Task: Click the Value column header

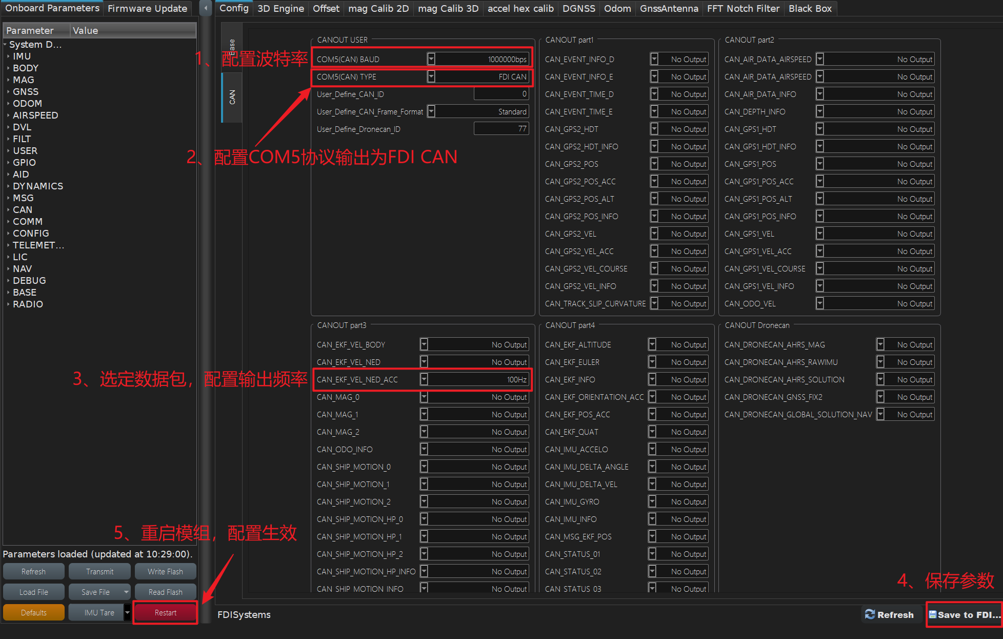Action: click(132, 31)
